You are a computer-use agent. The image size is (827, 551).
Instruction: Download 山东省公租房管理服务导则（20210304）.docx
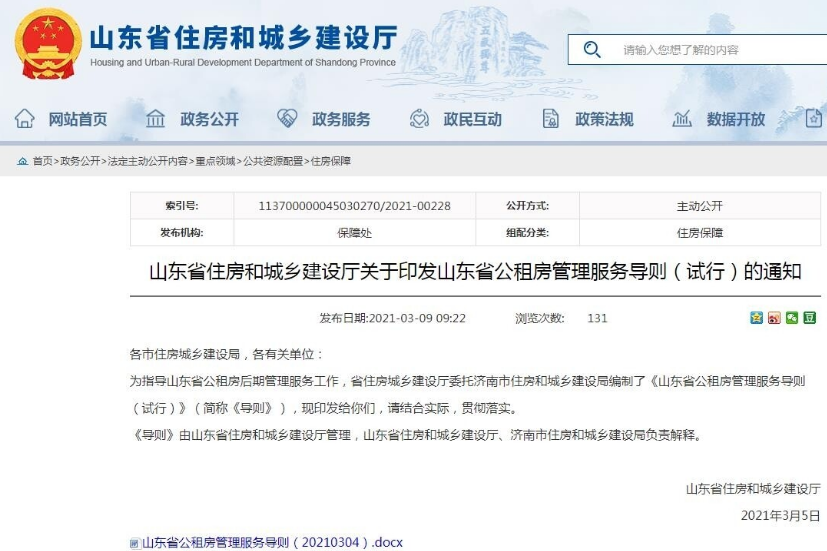272,542
